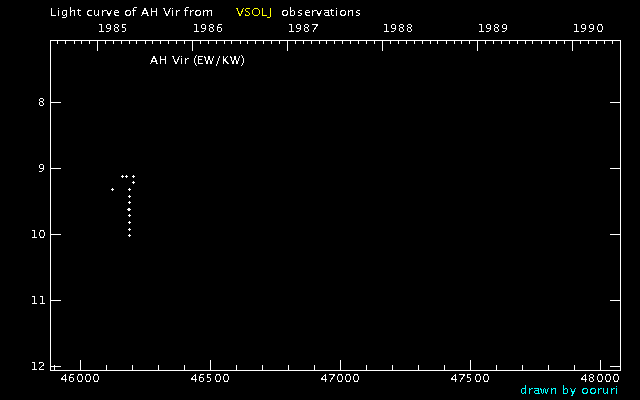Click the 1987 year label
The image size is (640, 400).
(x=303, y=28)
